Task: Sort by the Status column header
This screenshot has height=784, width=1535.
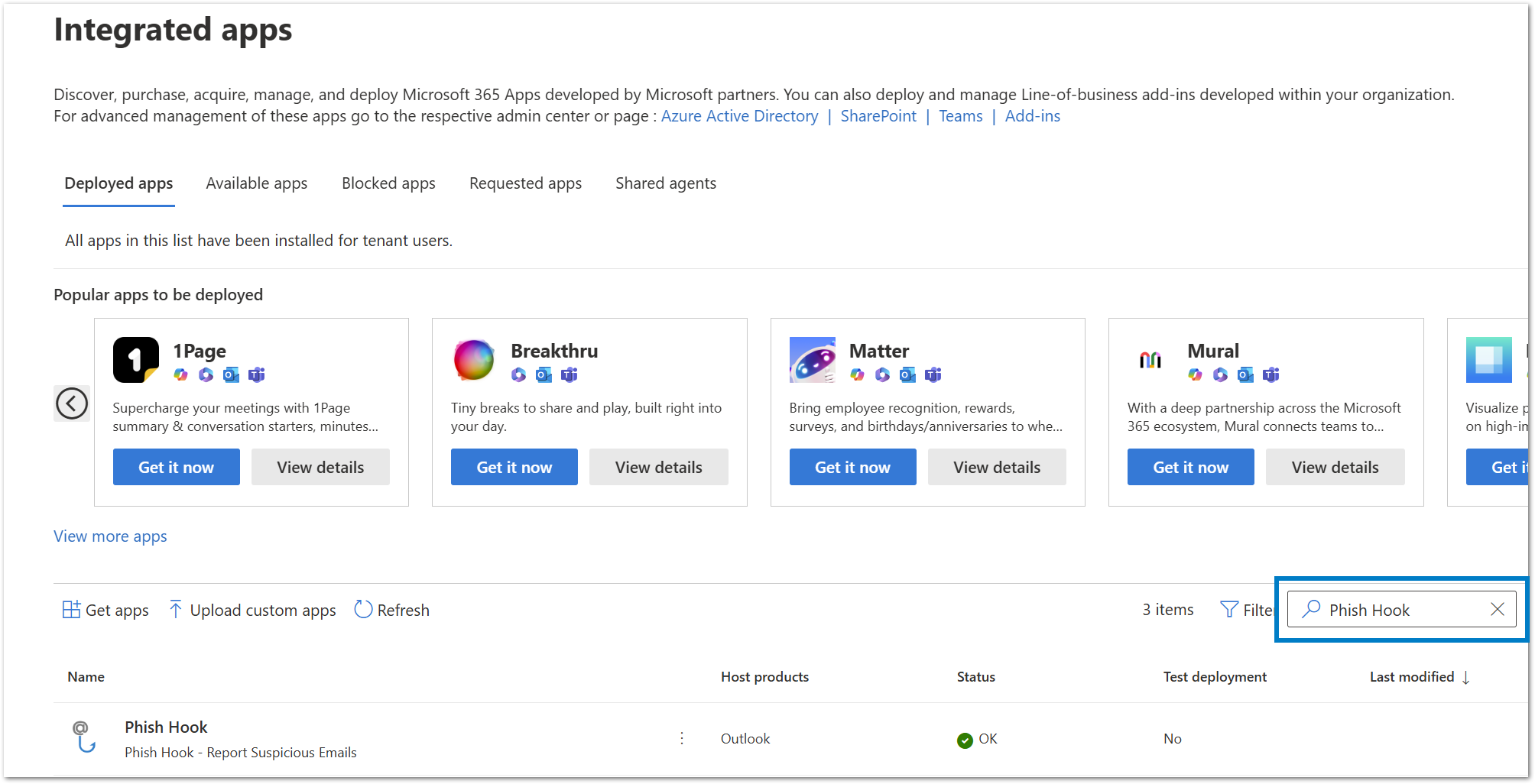Action: pos(976,677)
